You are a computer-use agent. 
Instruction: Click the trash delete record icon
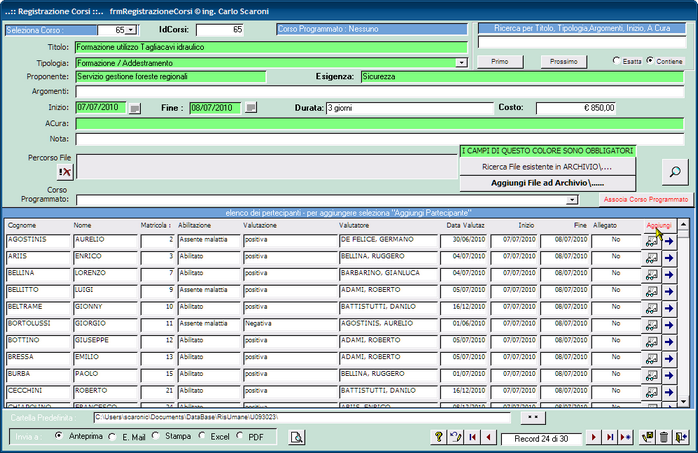(663, 437)
